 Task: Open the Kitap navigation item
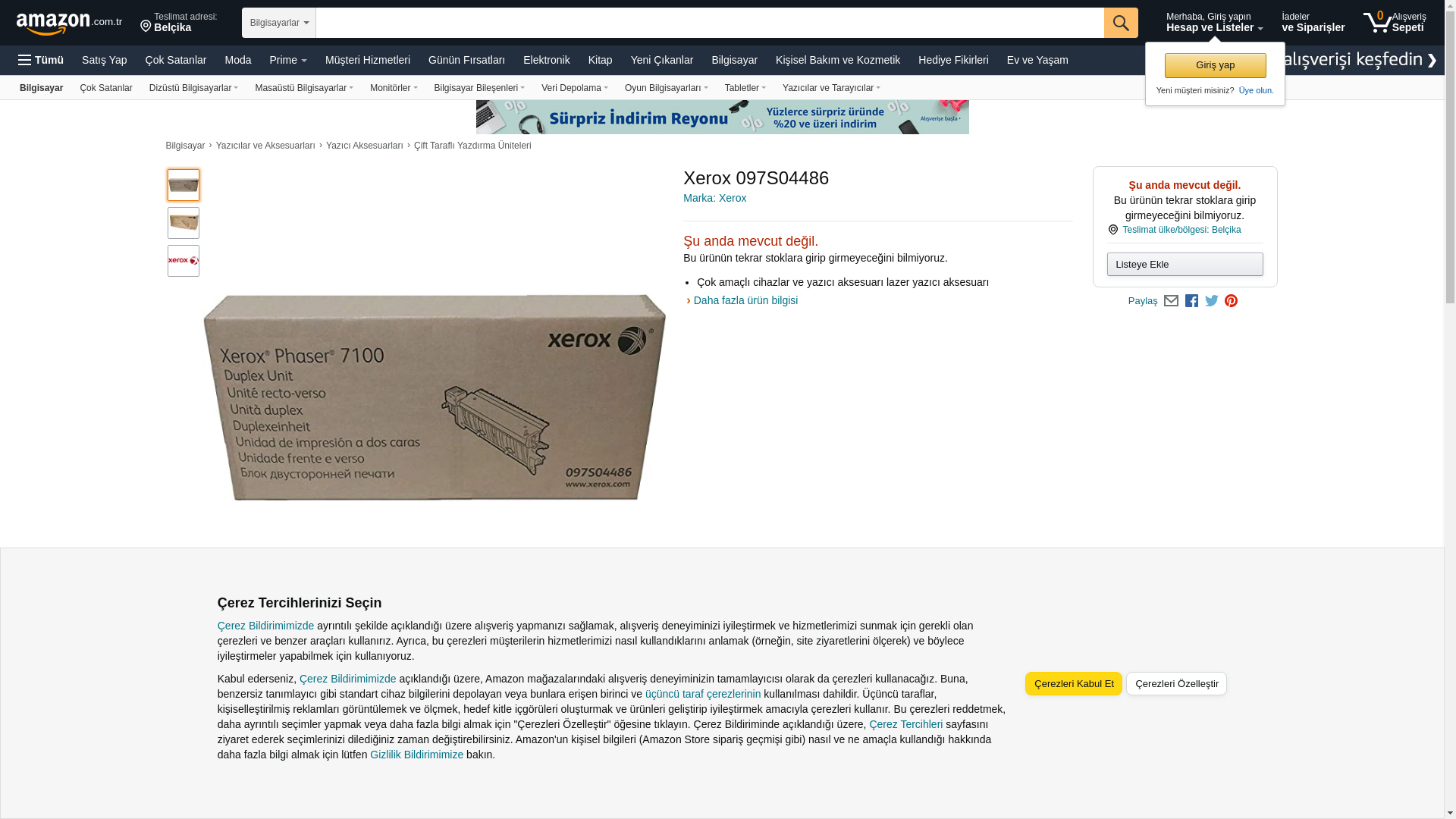(x=600, y=60)
